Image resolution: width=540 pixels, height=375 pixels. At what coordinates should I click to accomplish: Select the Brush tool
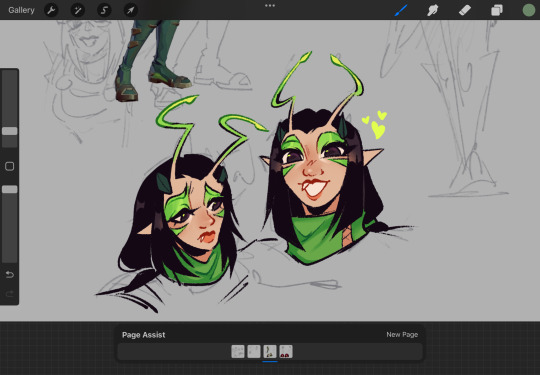pos(401,10)
